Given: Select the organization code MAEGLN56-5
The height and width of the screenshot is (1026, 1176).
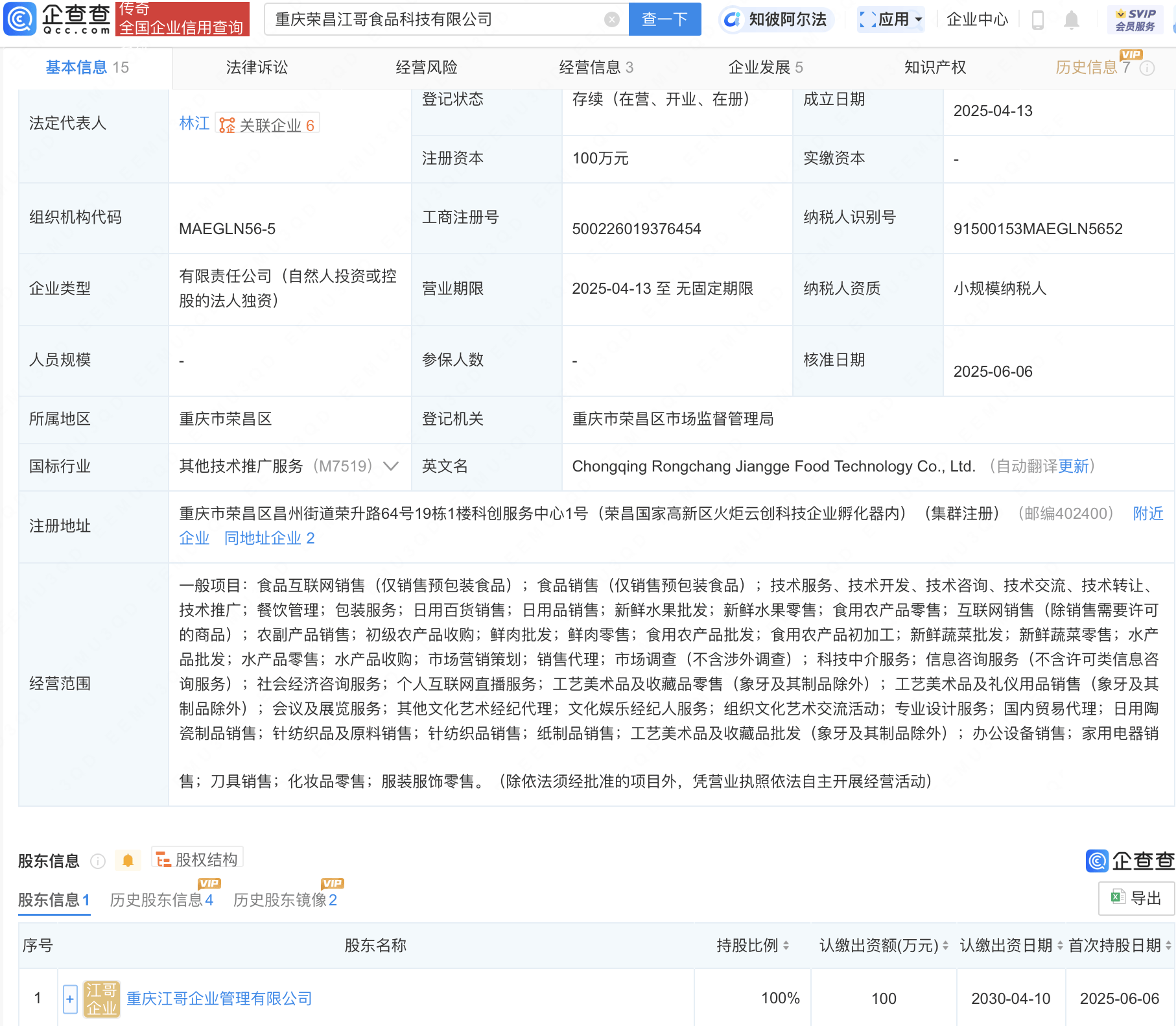Looking at the screenshot, I should tap(227, 229).
